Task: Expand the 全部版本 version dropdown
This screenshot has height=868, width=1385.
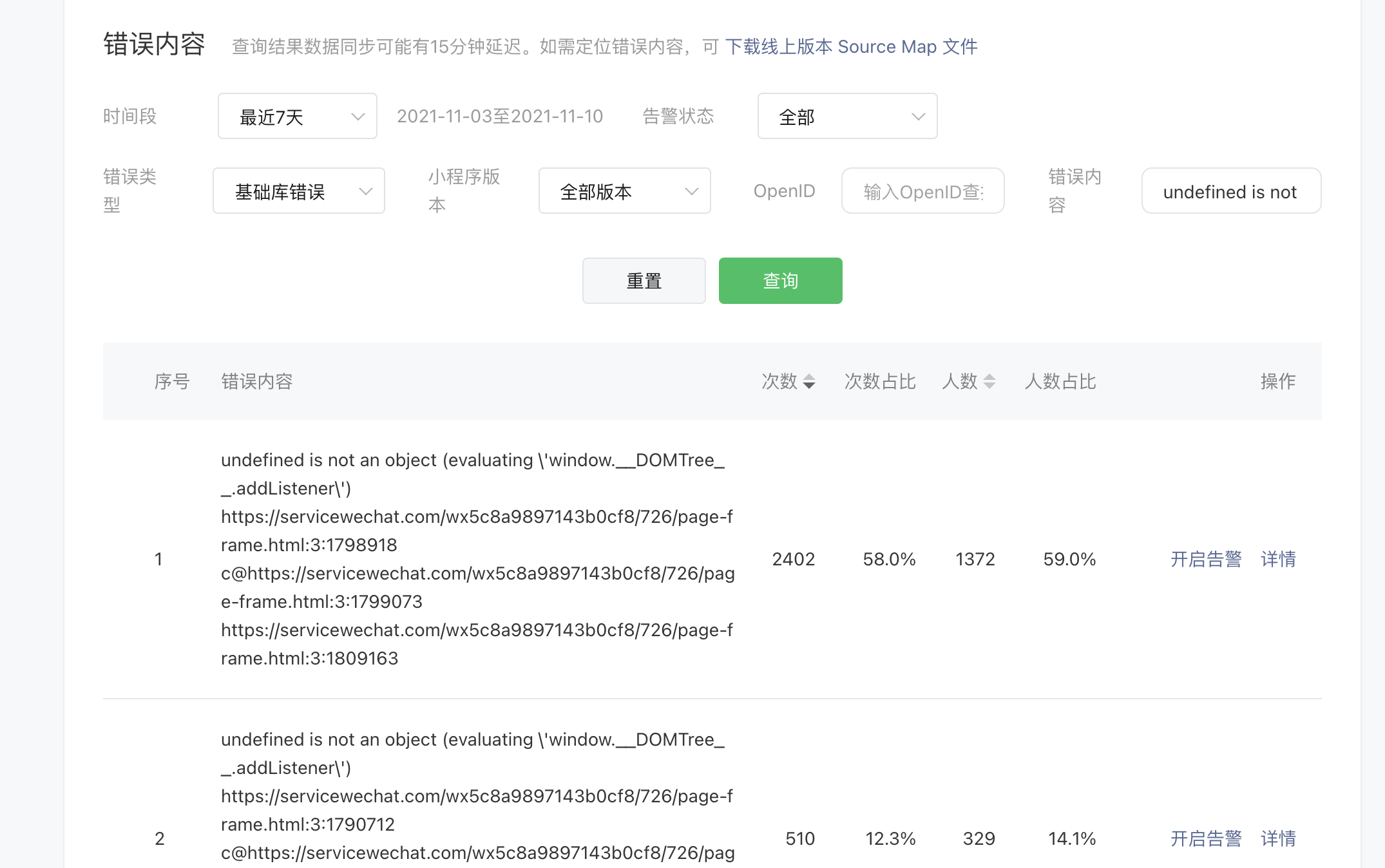Action: pyautogui.click(x=624, y=191)
